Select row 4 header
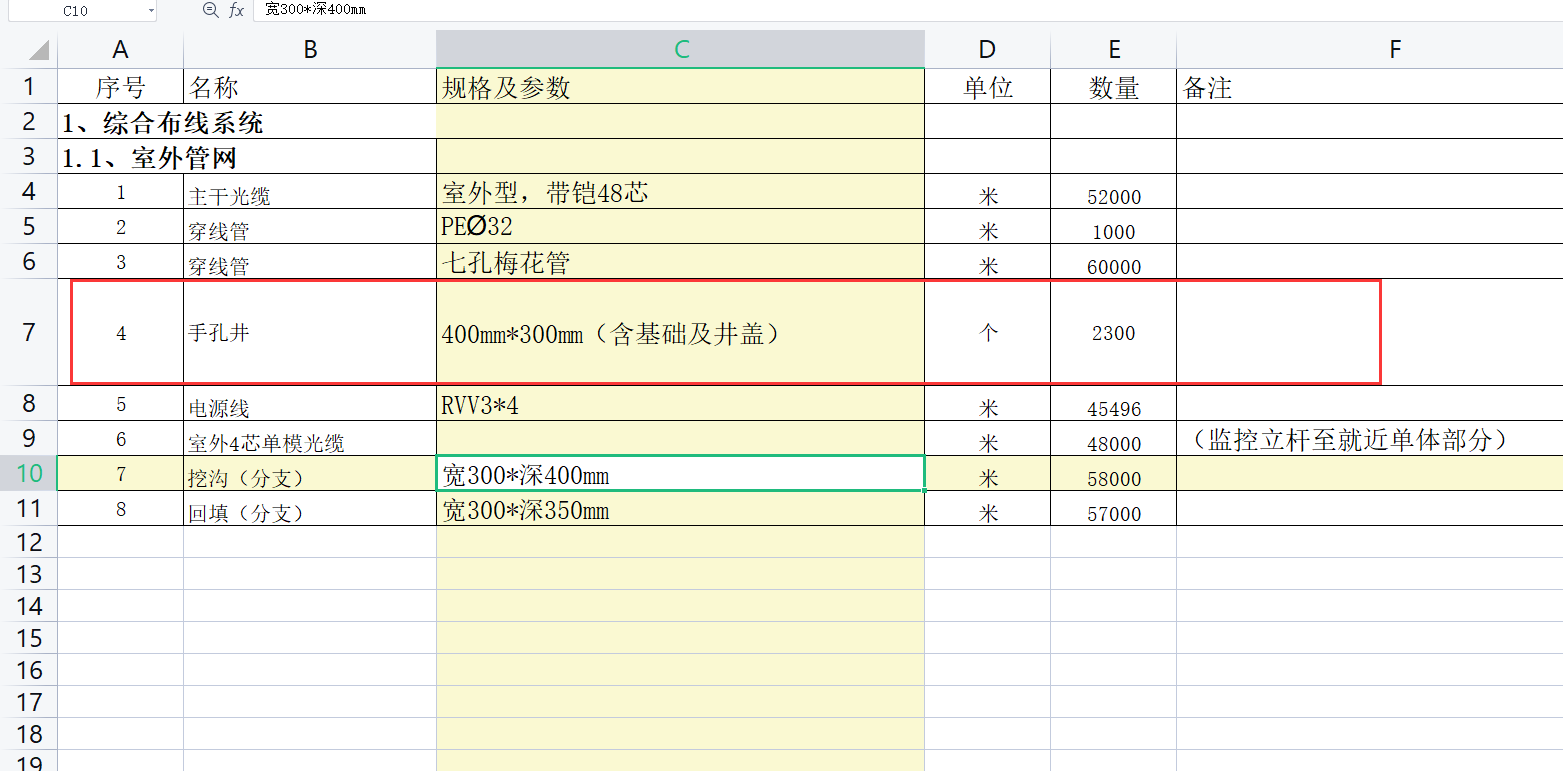 coord(29,191)
